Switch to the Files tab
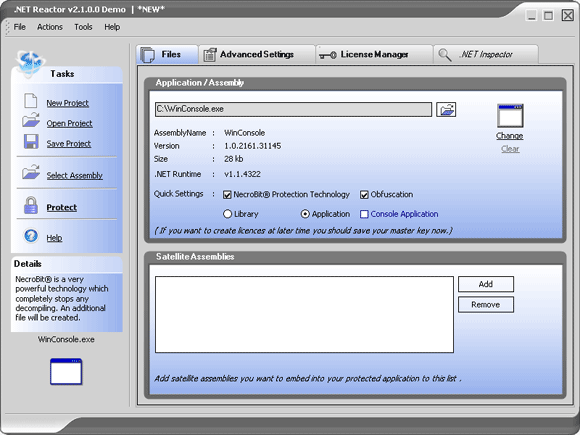Image resolution: width=580 pixels, height=435 pixels. (168, 54)
